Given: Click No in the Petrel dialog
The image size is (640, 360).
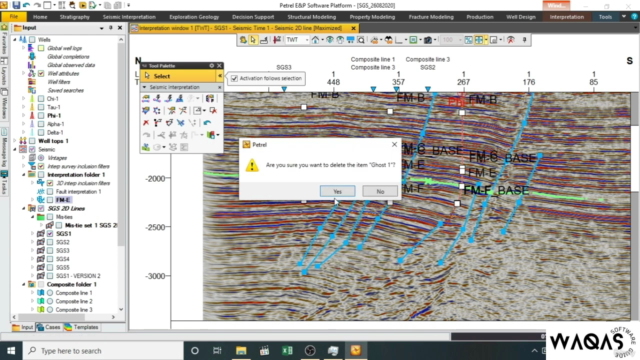Looking at the screenshot, I should click(x=380, y=191).
